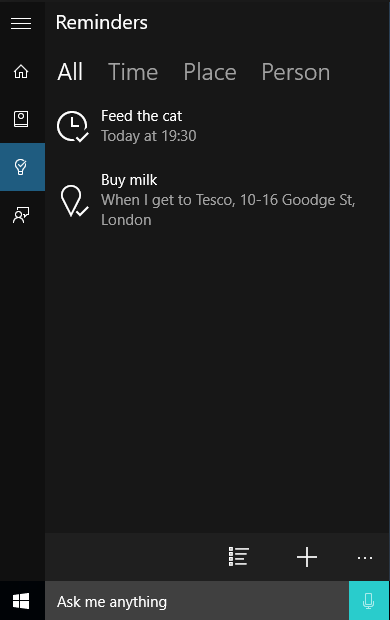Image resolution: width=390 pixels, height=620 pixels.
Task: Open the Notebook icon in sidebar
Action: tap(21, 119)
